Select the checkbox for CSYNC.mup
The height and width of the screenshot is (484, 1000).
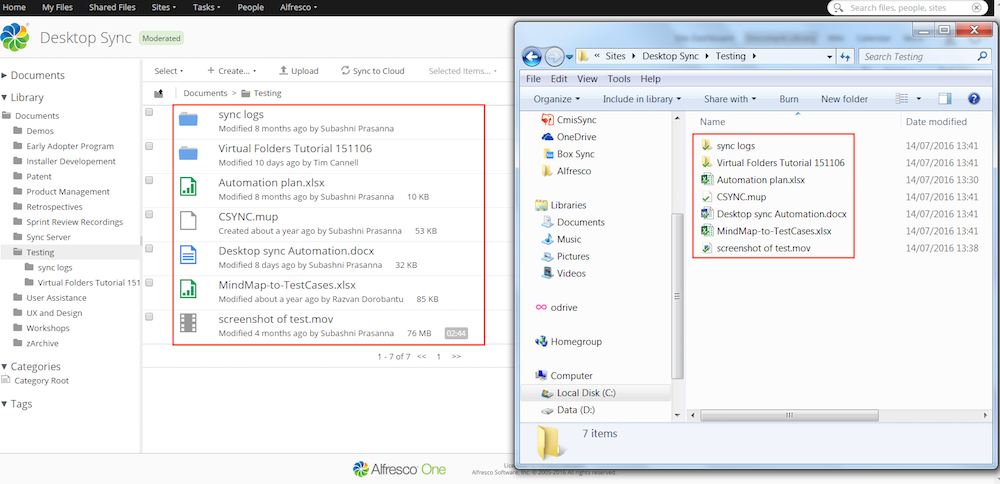click(x=149, y=214)
